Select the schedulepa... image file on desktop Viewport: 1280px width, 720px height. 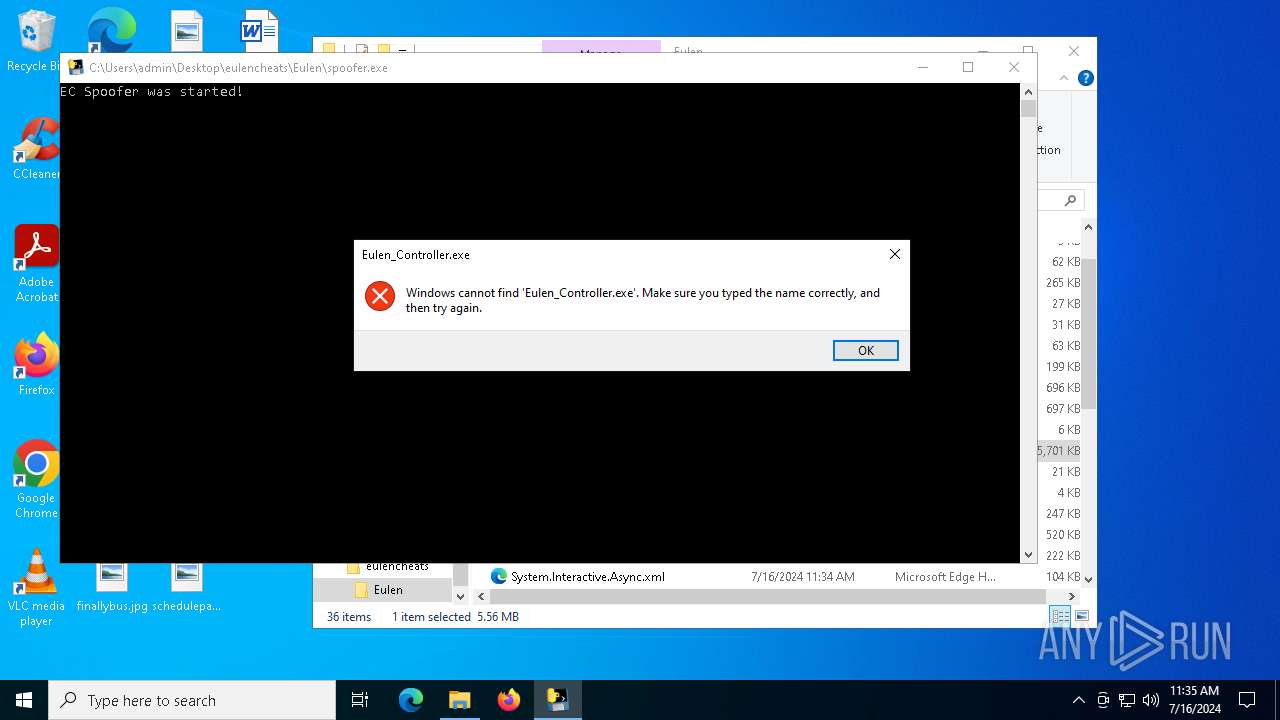click(186, 588)
